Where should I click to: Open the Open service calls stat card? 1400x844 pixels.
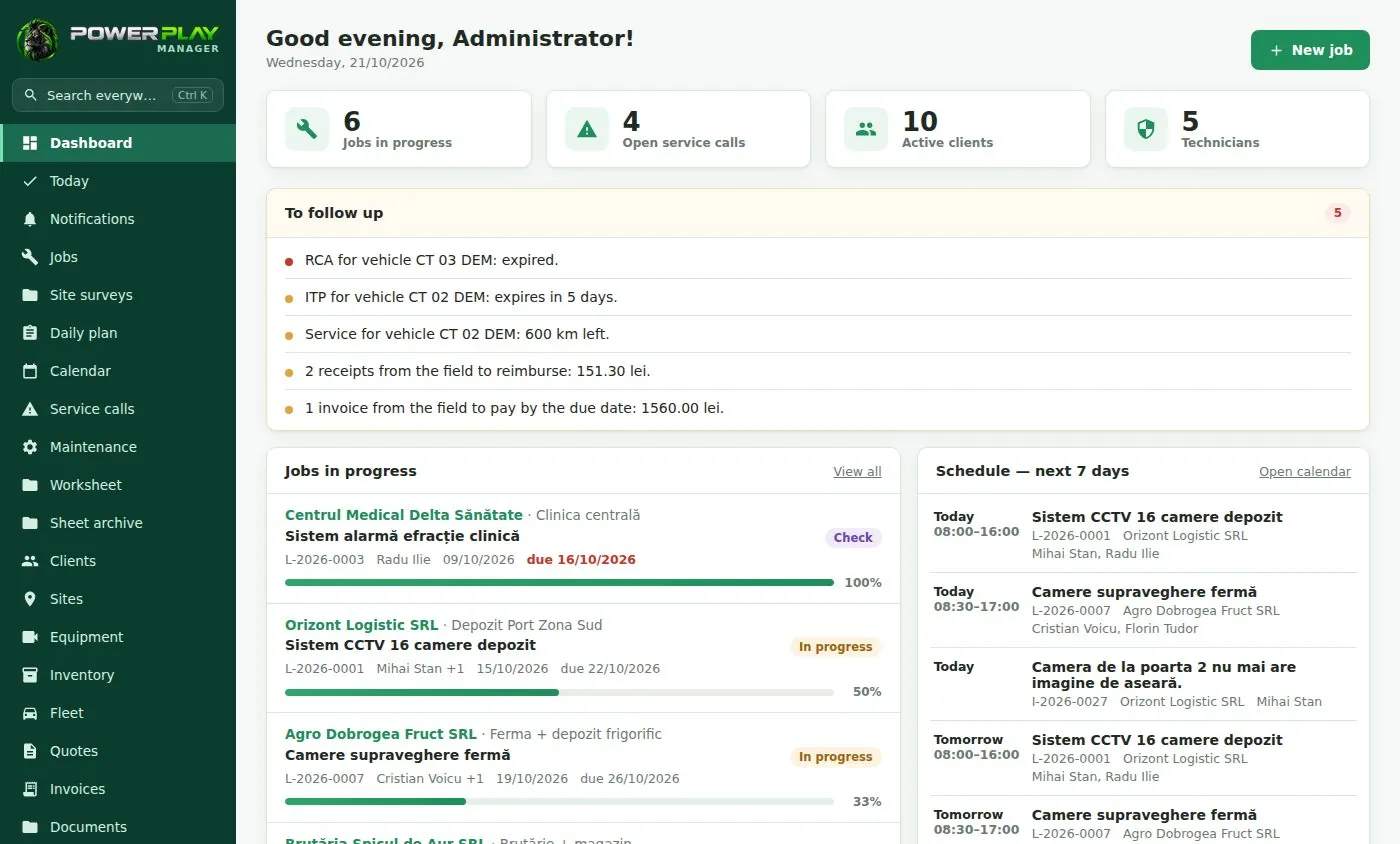pos(678,129)
